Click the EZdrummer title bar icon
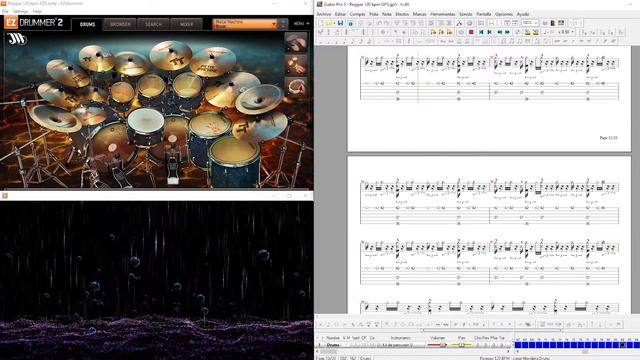The image size is (640, 360). click(3, 4)
